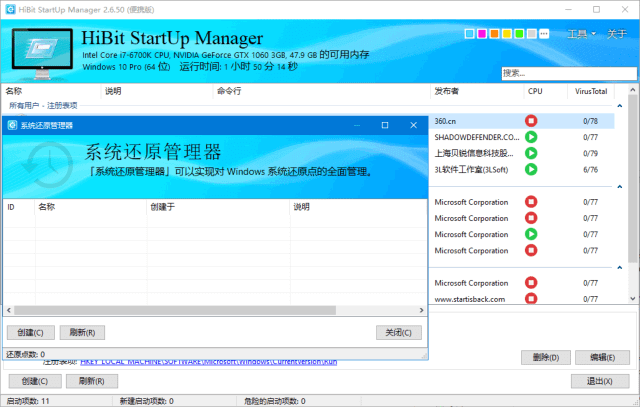Click the main list vertical scrollbar thumb
The image size is (640, 407).
[632, 179]
